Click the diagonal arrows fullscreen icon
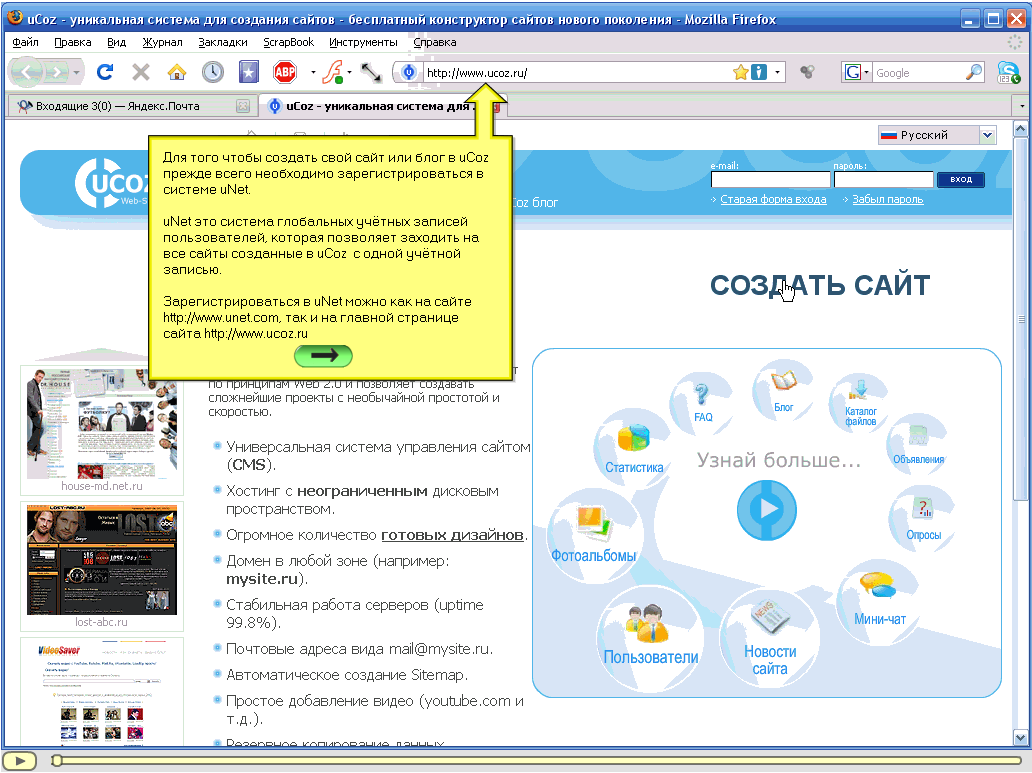 tap(371, 72)
